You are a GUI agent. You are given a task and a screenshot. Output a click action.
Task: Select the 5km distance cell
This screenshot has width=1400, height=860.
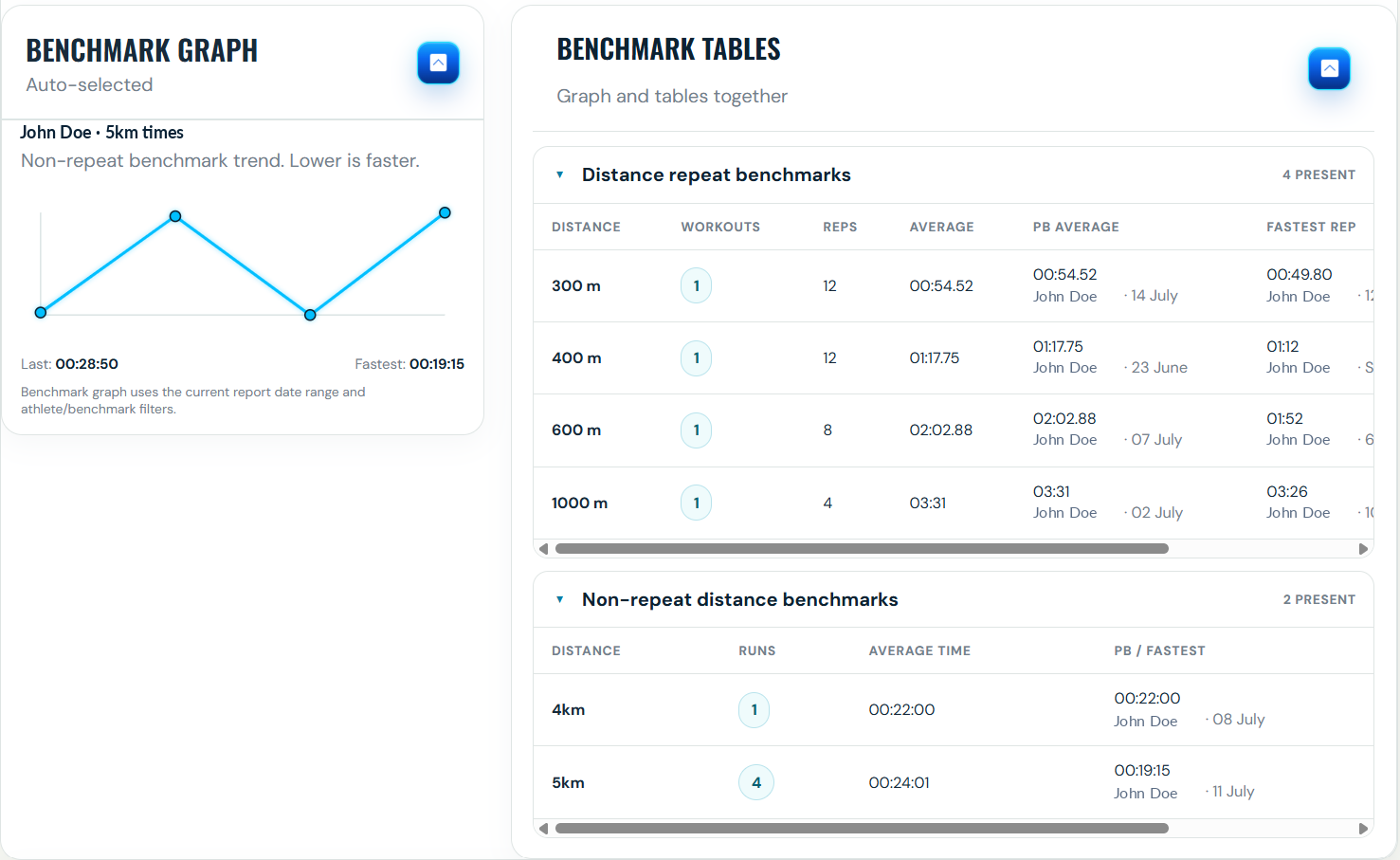568,782
